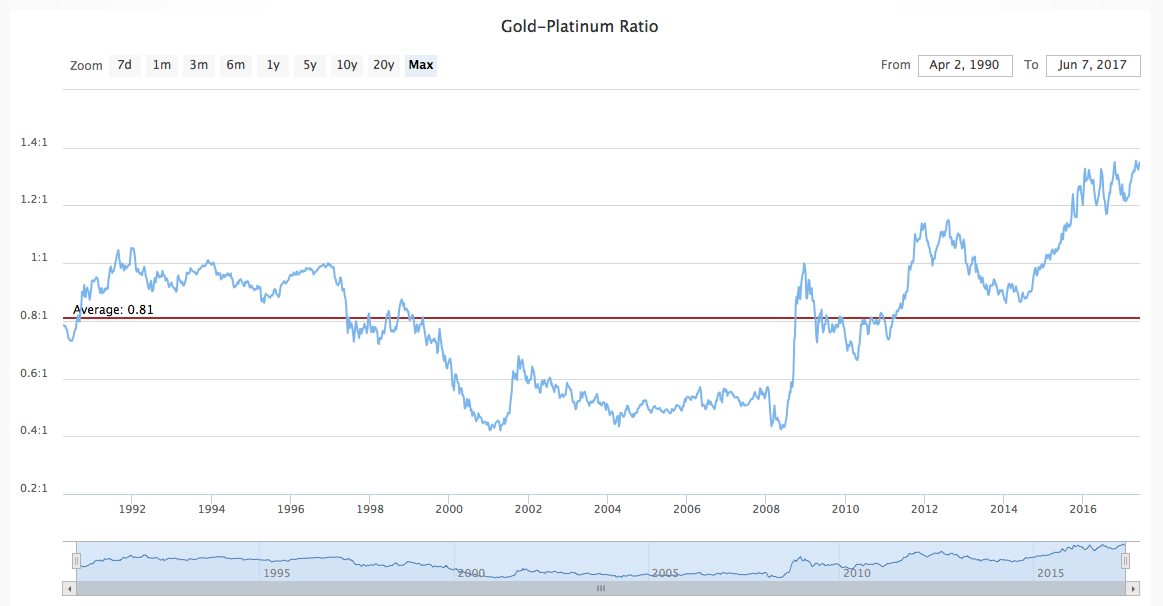1163x606 pixels.
Task: Zoom the chart to 1y
Action: tap(273, 65)
